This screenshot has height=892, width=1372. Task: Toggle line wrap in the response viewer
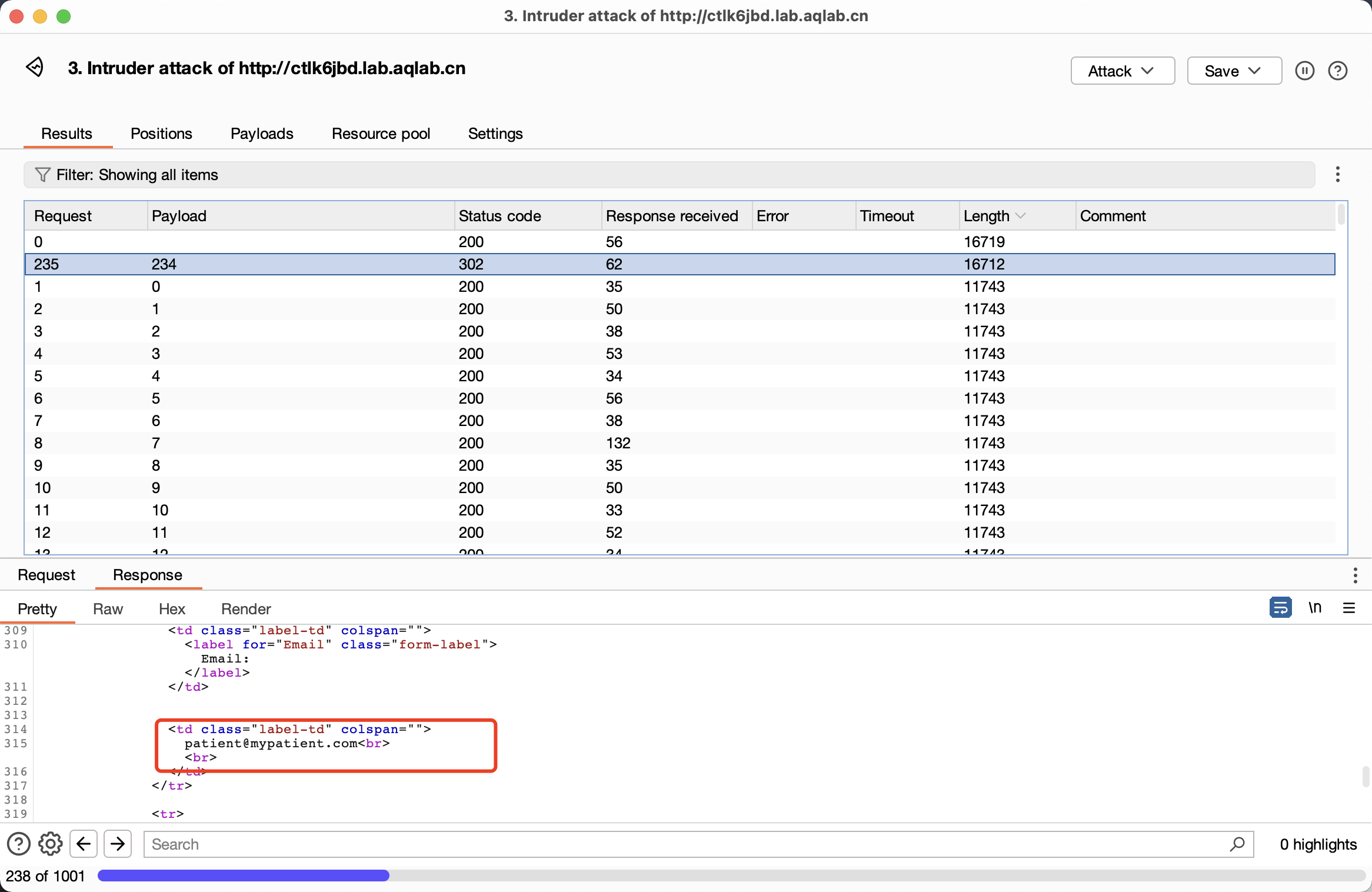coord(1280,608)
